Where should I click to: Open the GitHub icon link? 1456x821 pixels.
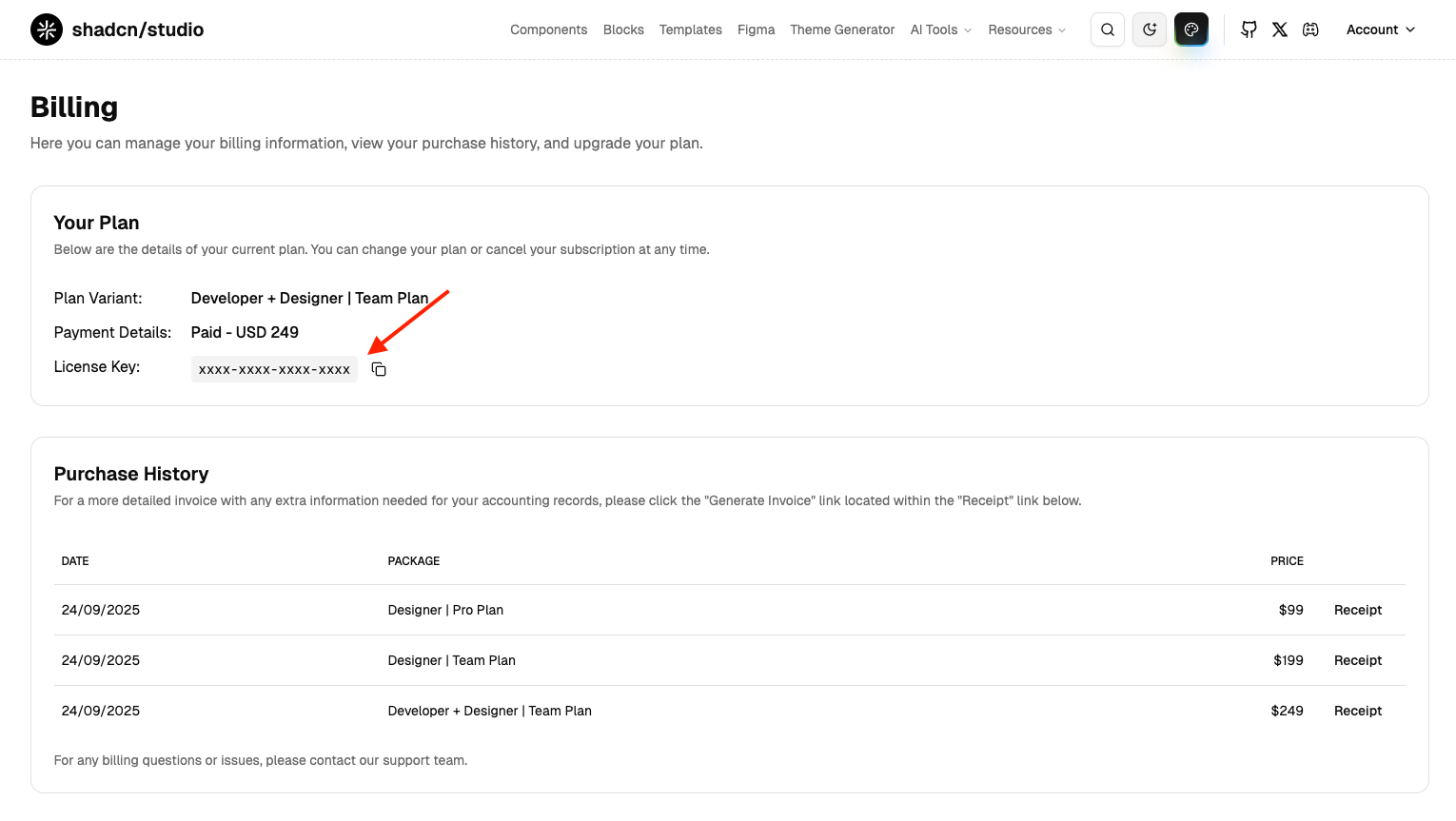[1249, 29]
